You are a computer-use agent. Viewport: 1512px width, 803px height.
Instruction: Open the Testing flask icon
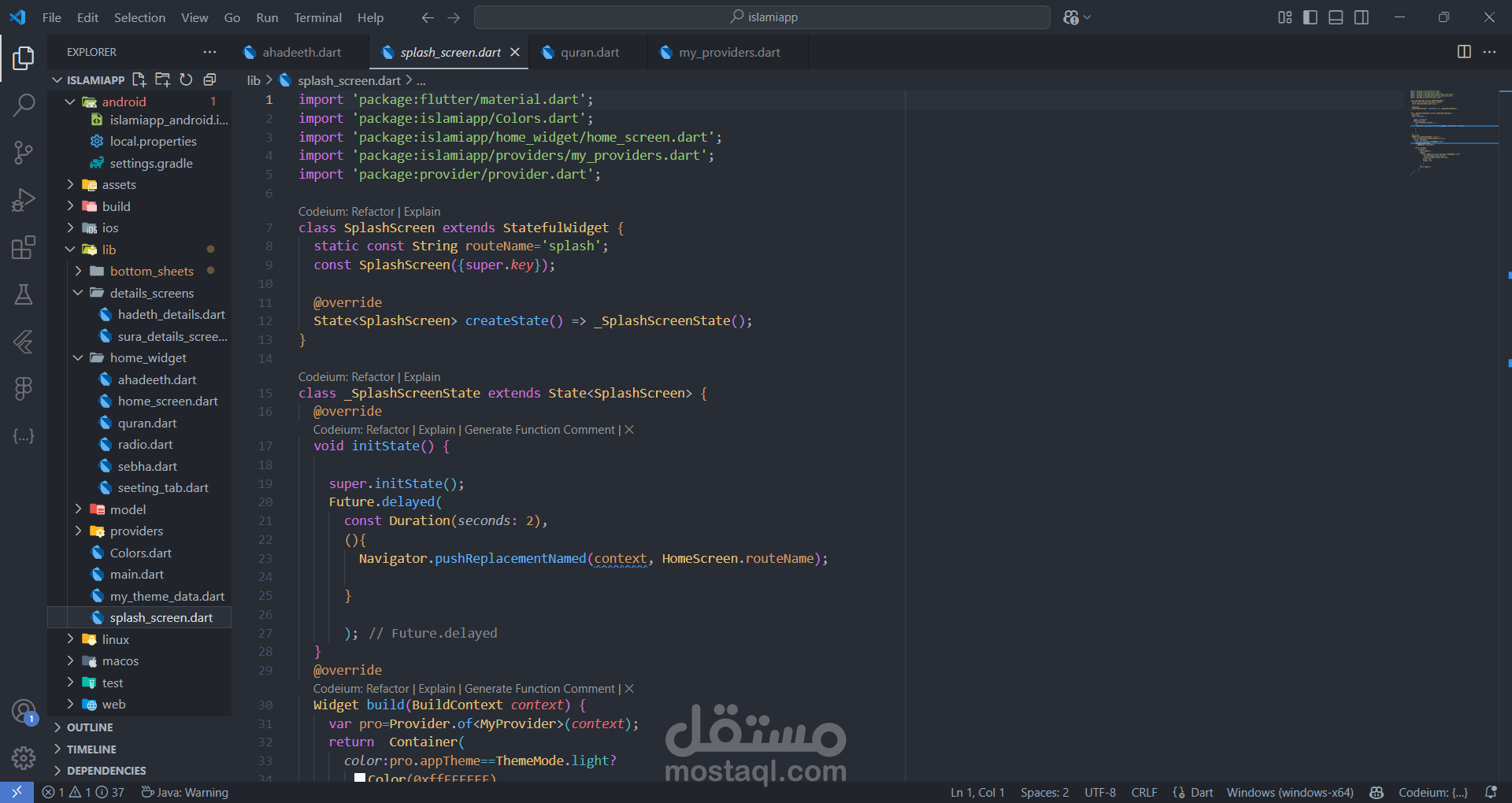24,294
